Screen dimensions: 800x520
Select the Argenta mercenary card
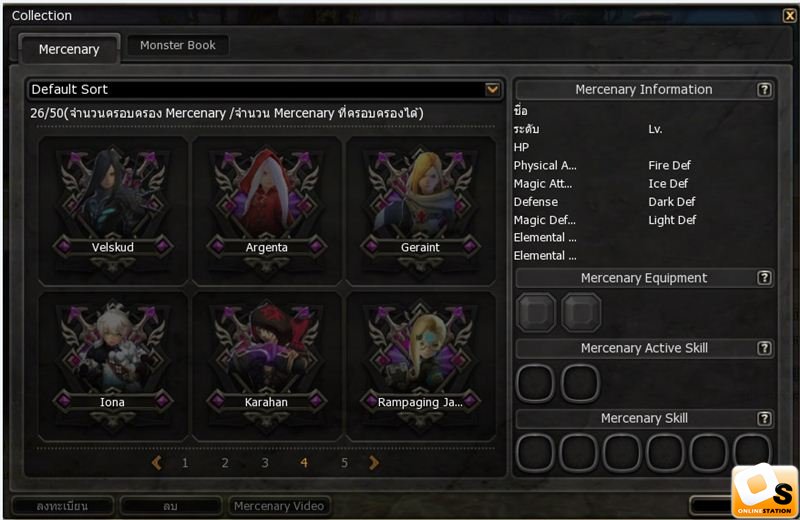266,210
